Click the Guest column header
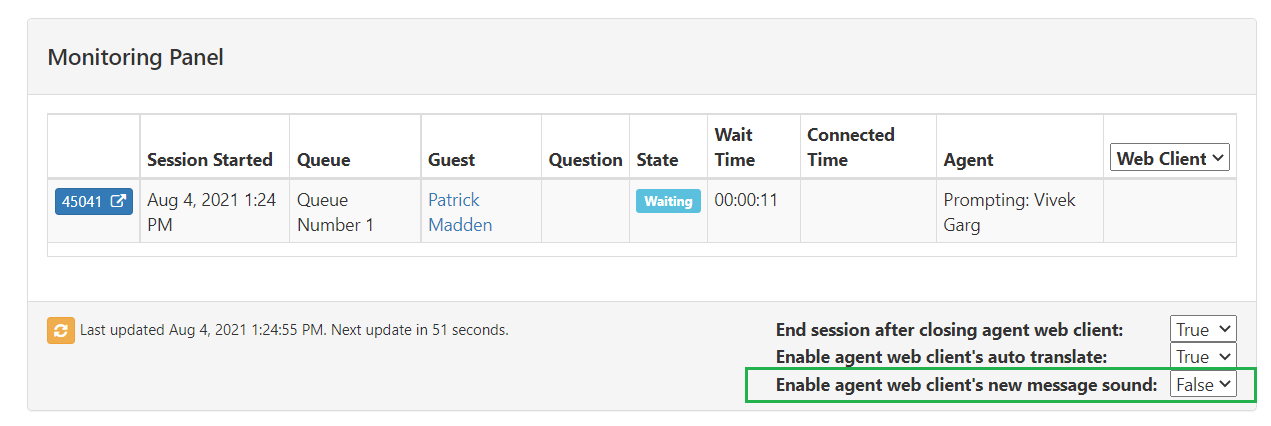This screenshot has width=1271, height=426. (452, 159)
